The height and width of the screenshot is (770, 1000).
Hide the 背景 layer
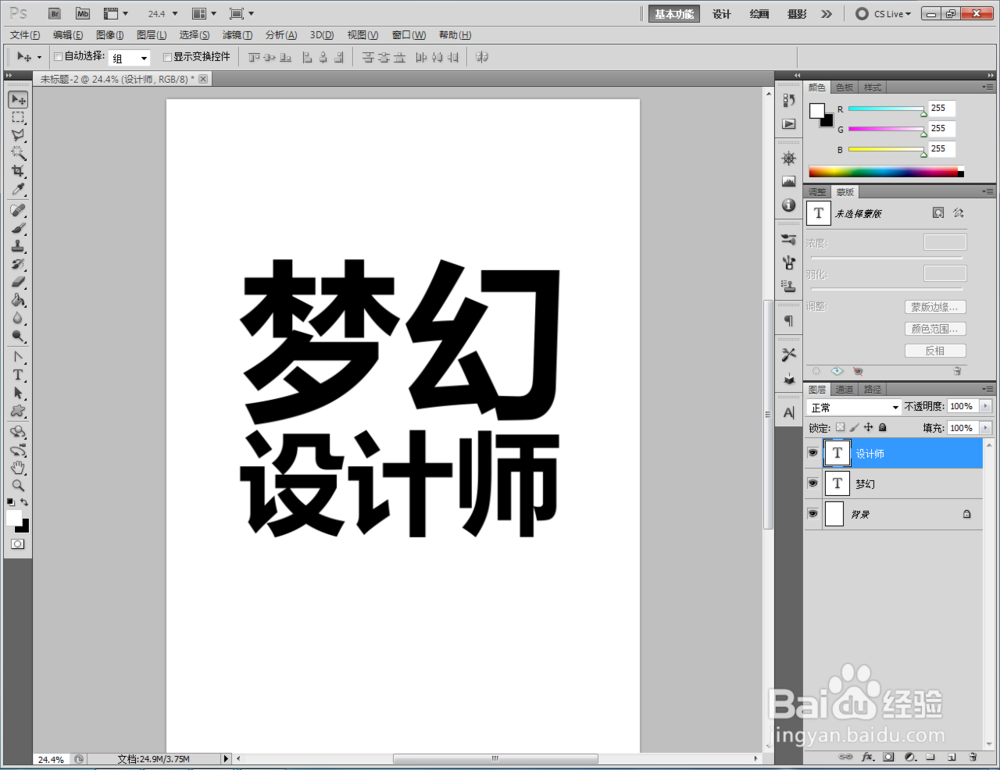point(812,514)
